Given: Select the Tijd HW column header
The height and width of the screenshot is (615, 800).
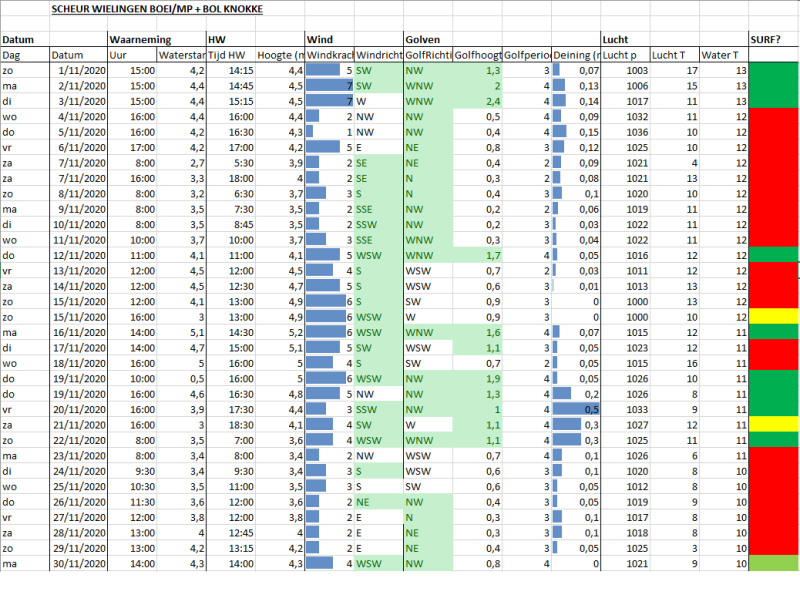Looking at the screenshot, I should pyautogui.click(x=231, y=55).
